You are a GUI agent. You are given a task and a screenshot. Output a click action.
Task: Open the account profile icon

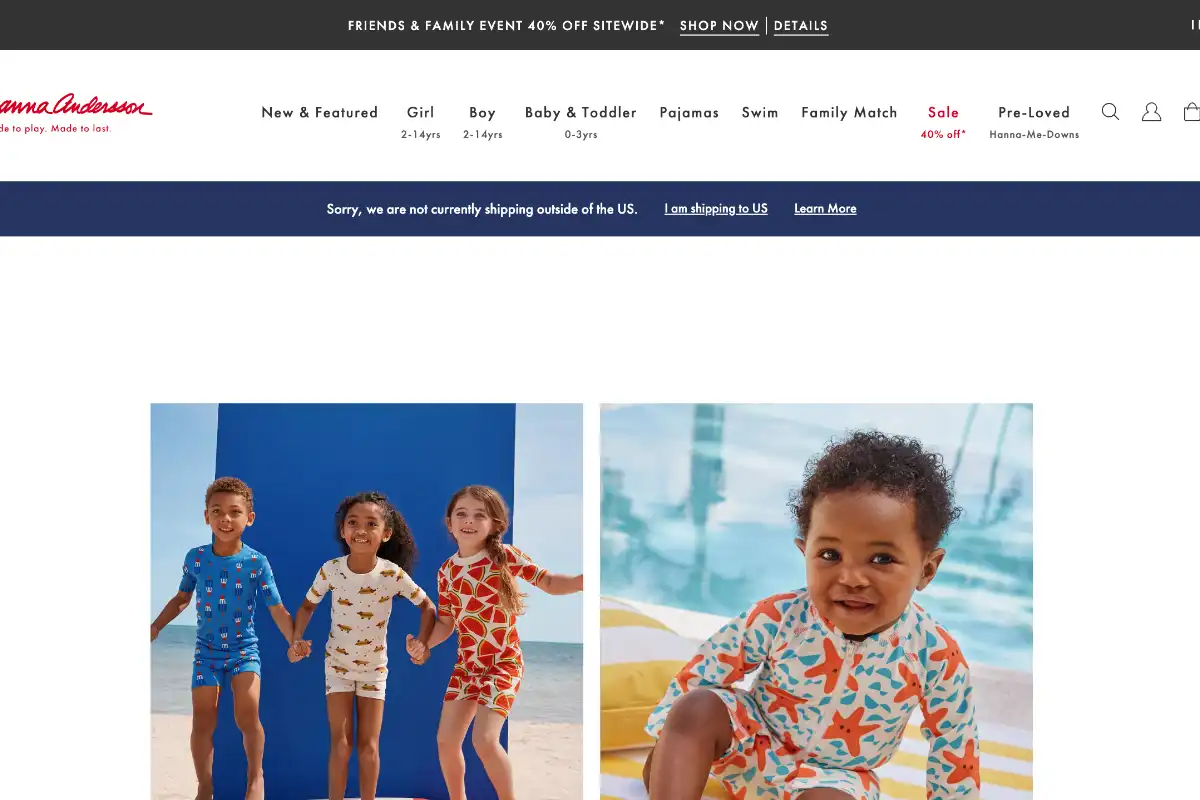(1151, 112)
